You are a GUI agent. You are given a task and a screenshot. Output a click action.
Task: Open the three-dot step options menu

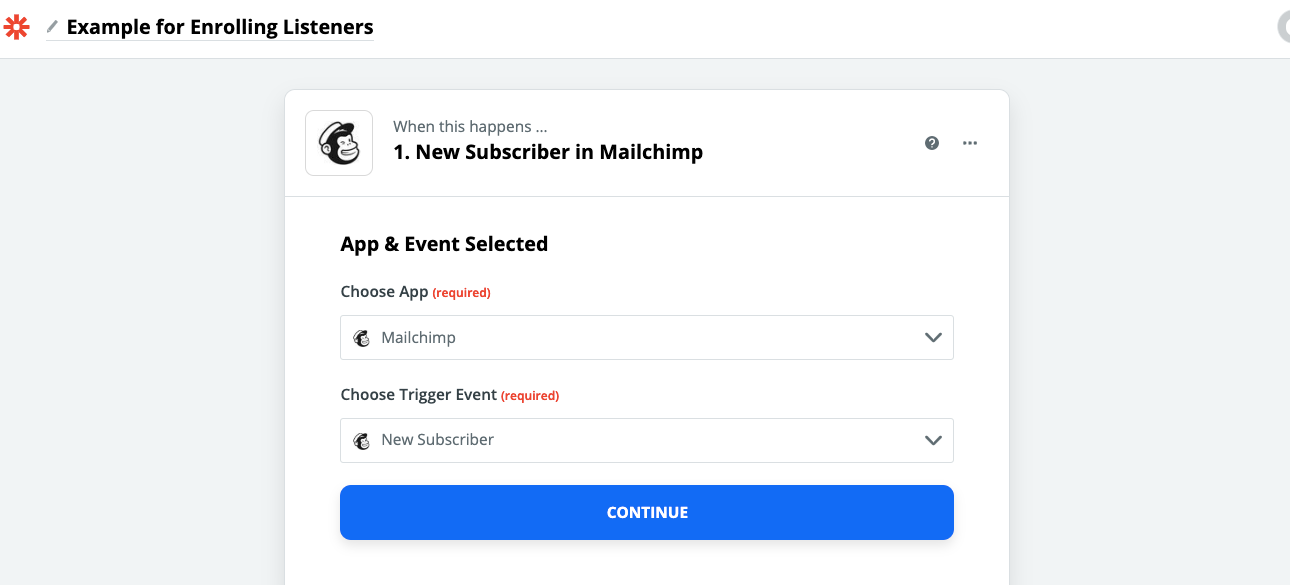pos(970,143)
